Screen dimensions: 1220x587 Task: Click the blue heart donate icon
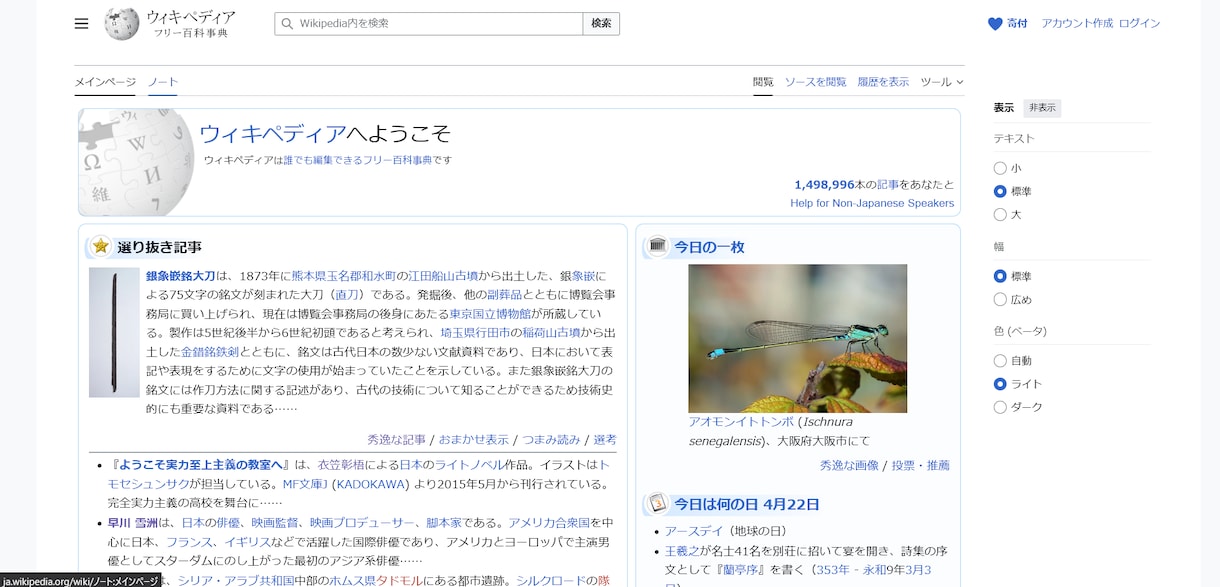tap(995, 24)
